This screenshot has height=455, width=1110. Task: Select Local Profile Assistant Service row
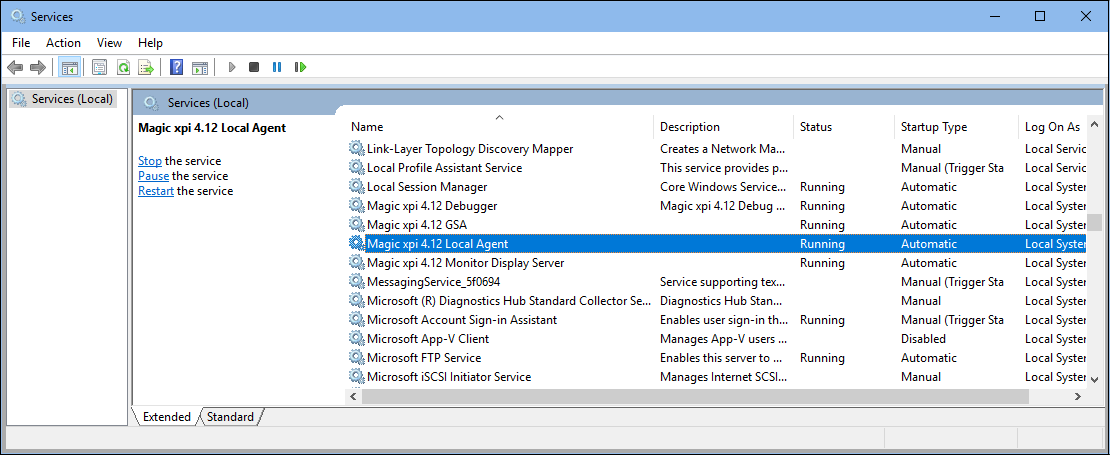(716, 168)
